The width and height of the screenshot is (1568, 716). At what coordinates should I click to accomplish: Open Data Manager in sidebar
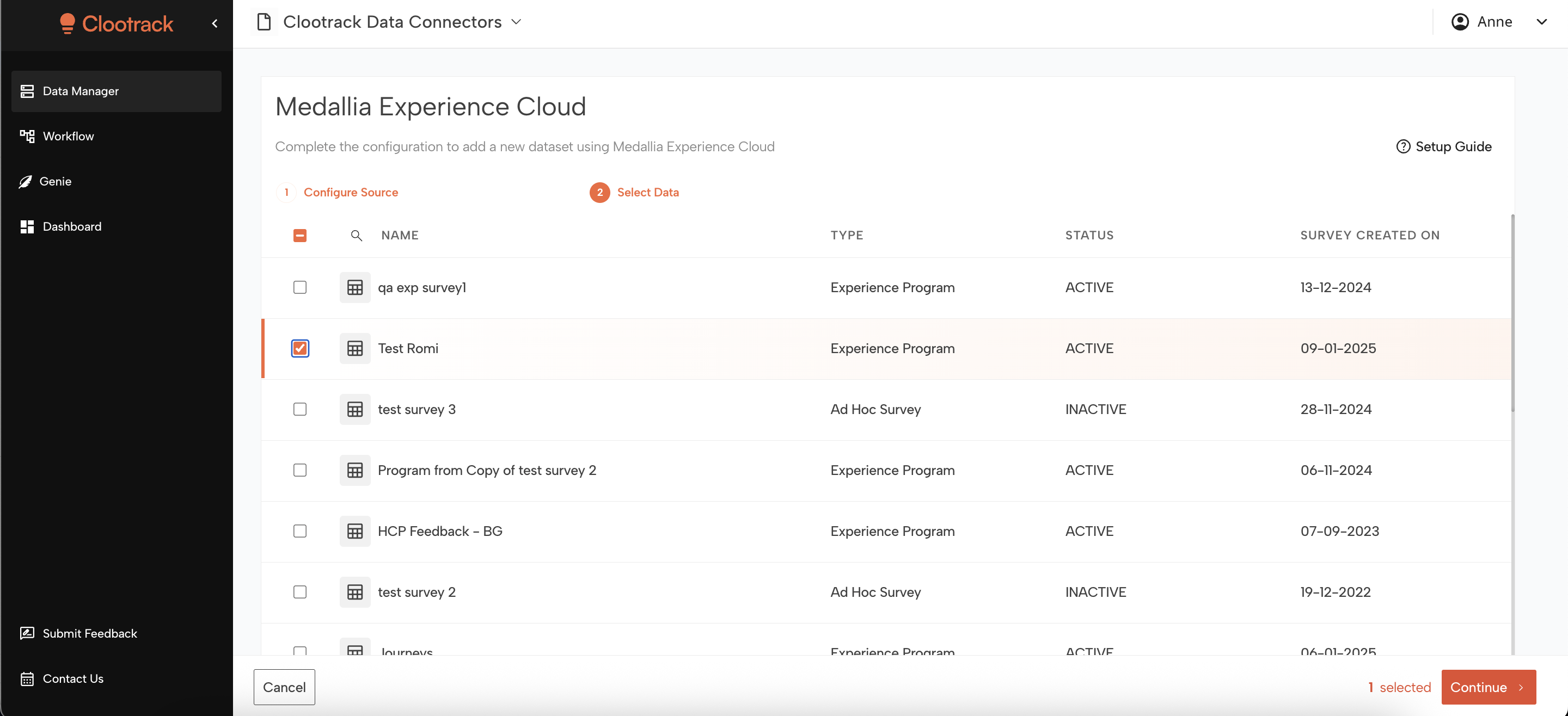coord(117,91)
